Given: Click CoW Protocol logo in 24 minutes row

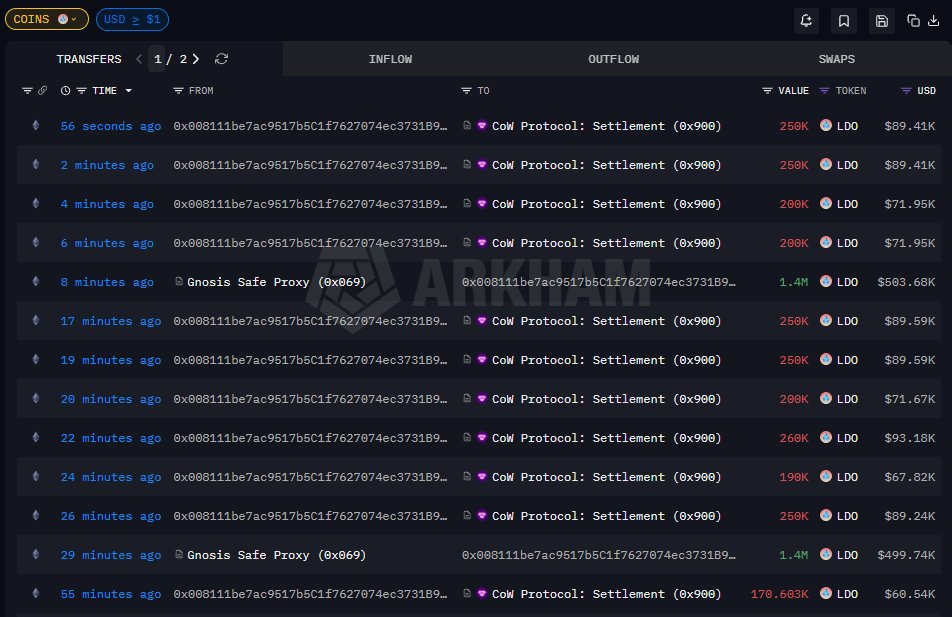Looking at the screenshot, I should click(x=481, y=476).
